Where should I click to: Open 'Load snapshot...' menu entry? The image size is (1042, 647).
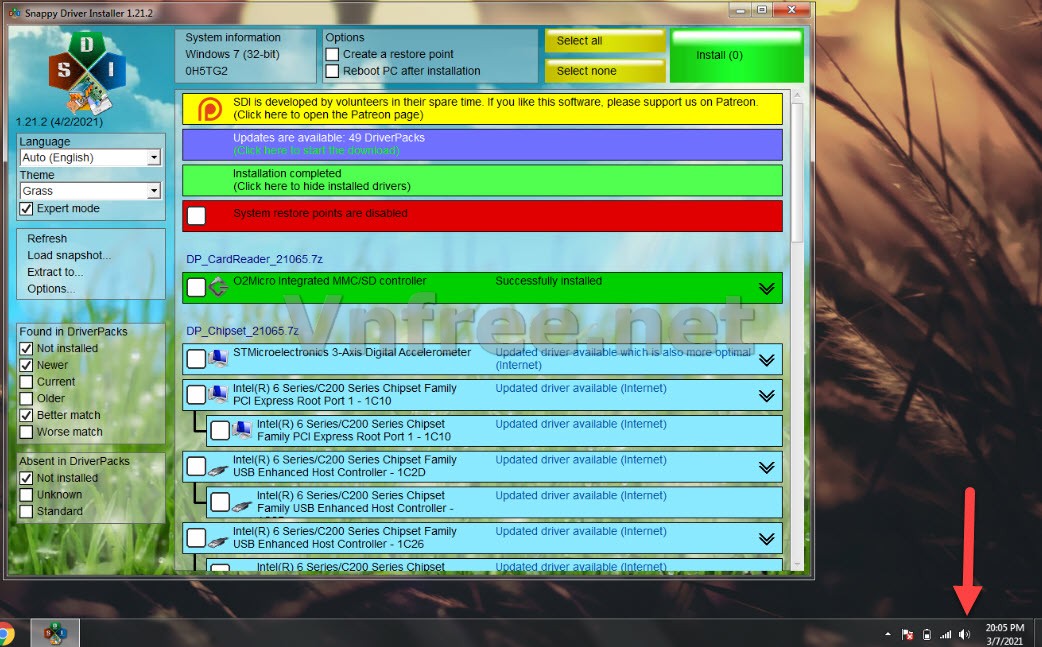tap(69, 255)
